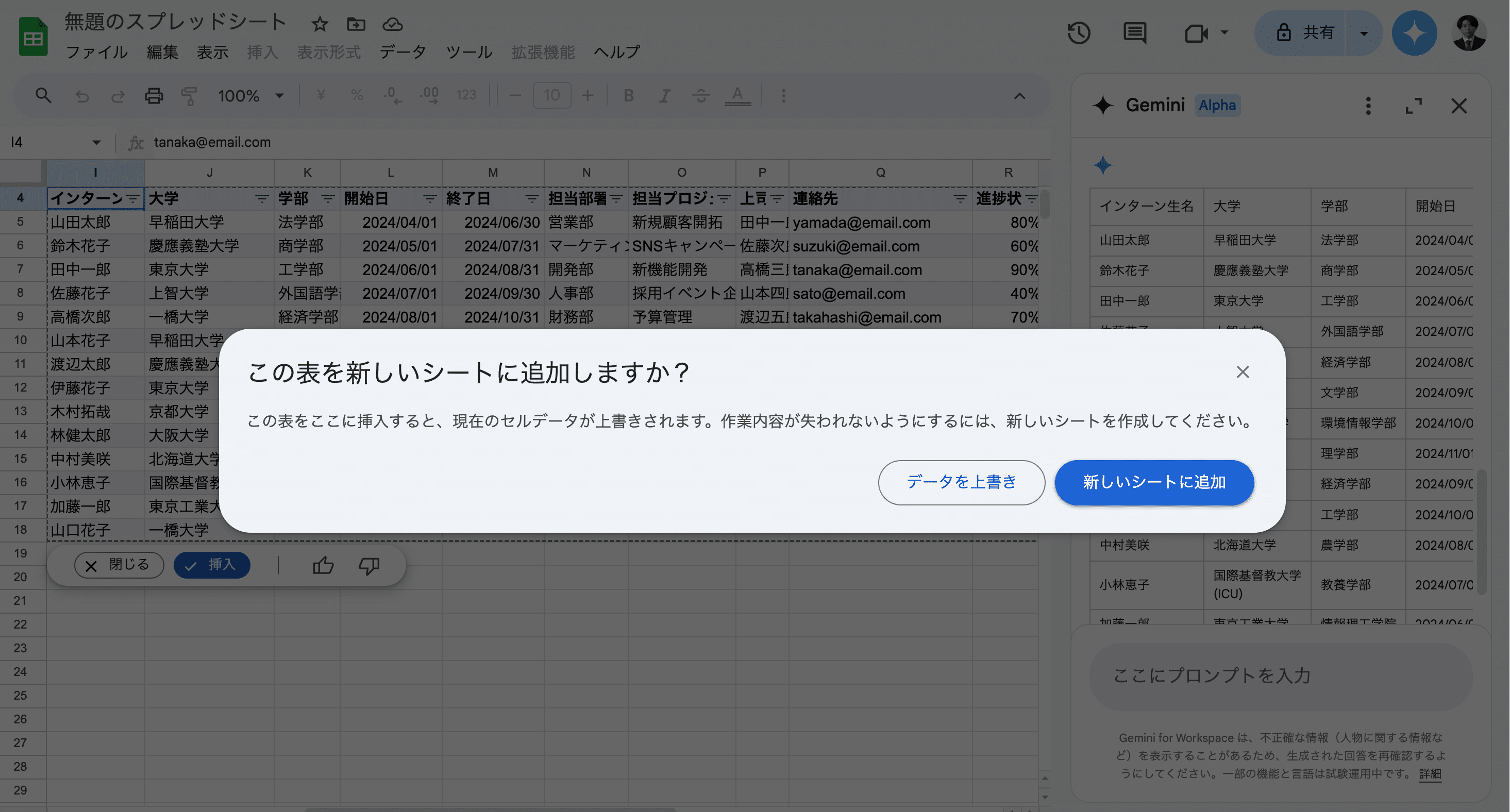Open the comments panel icon
This screenshot has height=812, width=1510.
(x=1135, y=33)
